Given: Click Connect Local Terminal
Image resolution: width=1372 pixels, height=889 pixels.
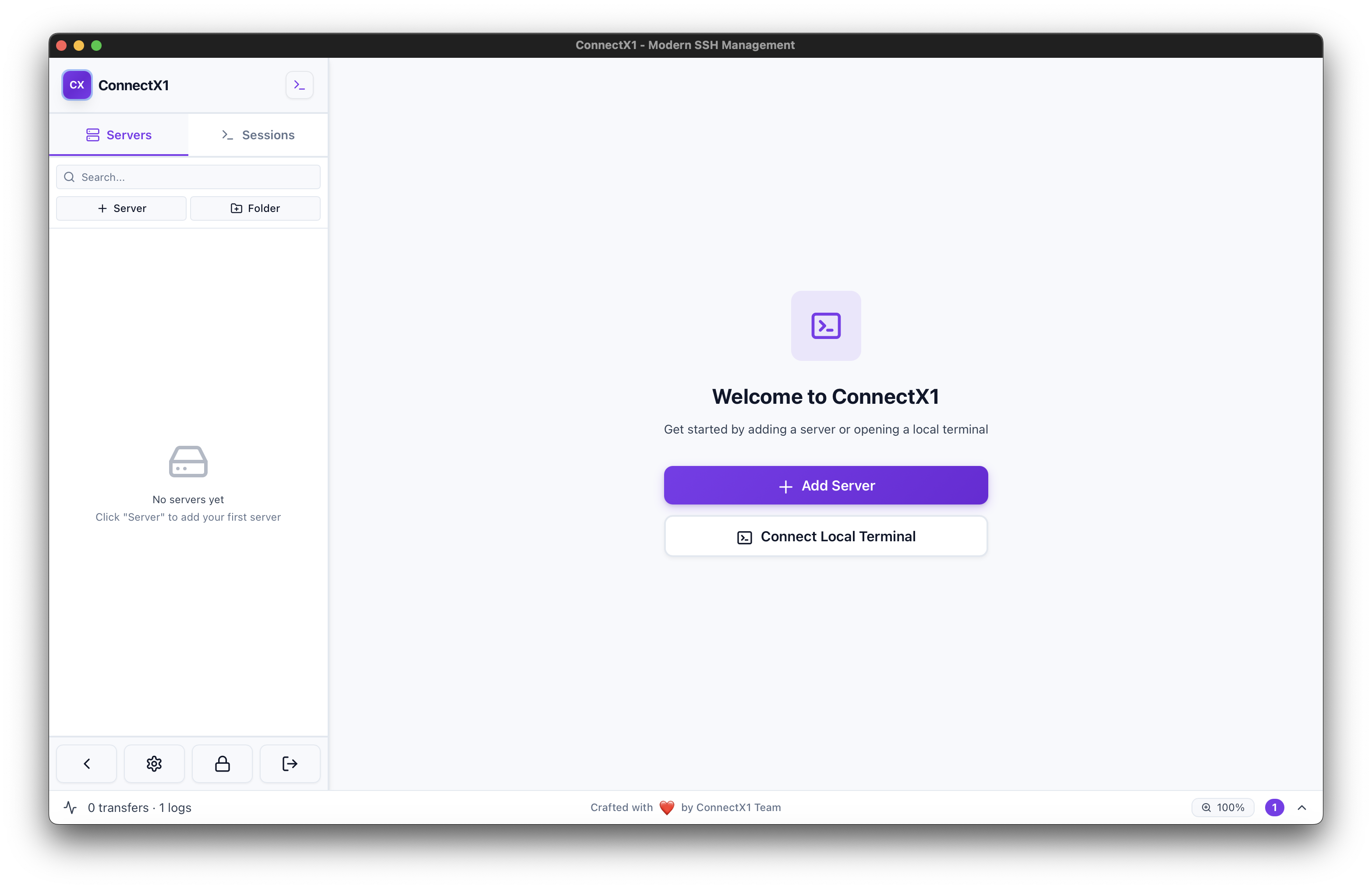Looking at the screenshot, I should click(x=825, y=536).
